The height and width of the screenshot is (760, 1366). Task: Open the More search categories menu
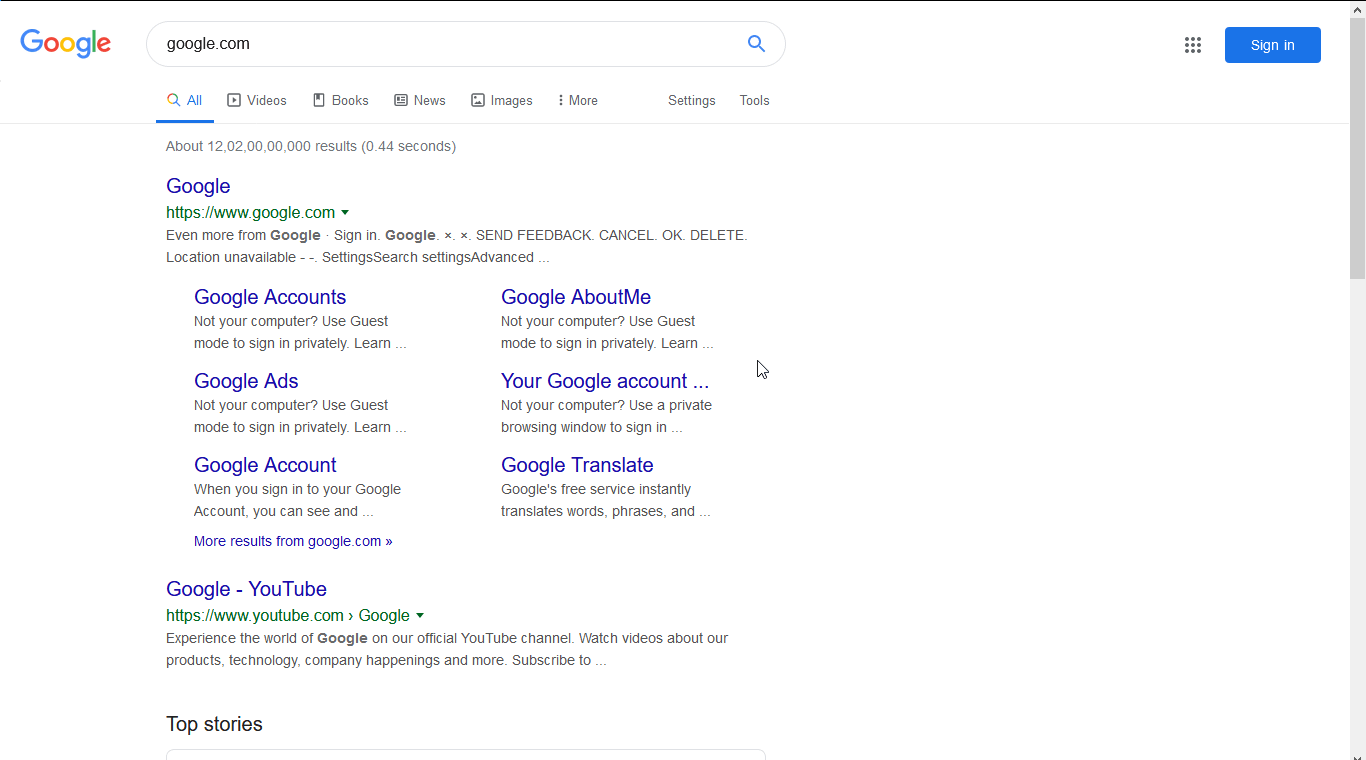[x=578, y=100]
